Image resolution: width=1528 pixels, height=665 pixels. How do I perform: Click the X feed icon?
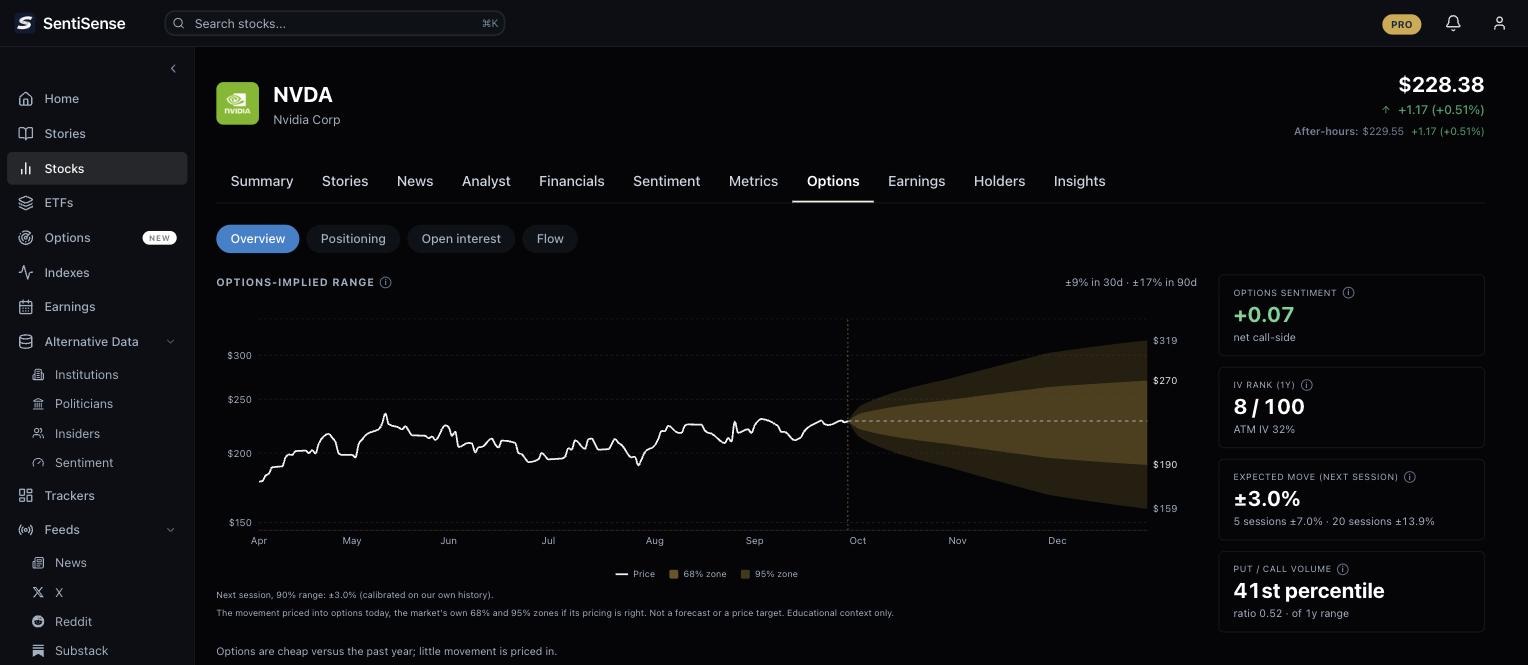pyautogui.click(x=38, y=593)
